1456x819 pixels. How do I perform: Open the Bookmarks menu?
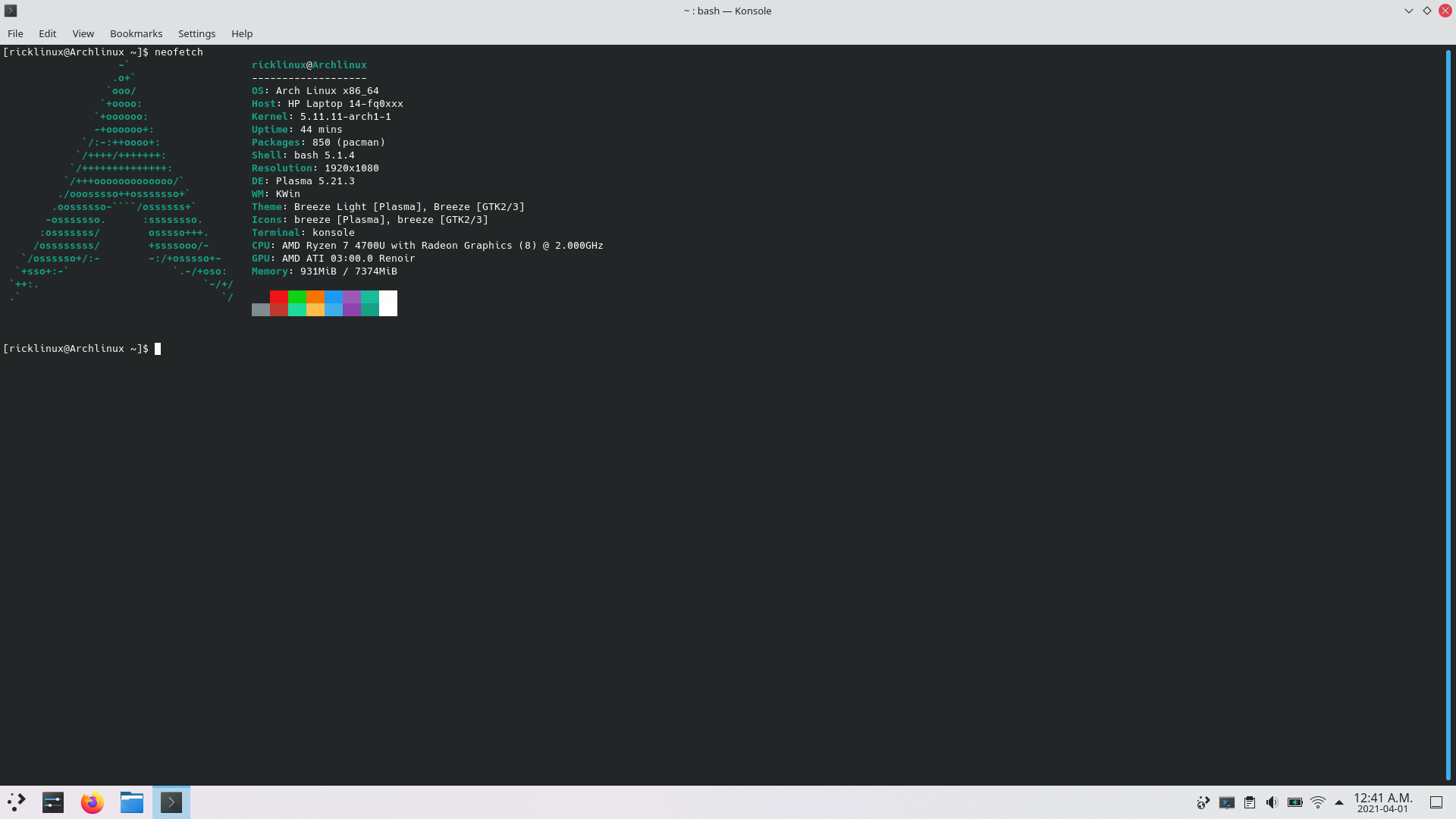pyautogui.click(x=136, y=33)
